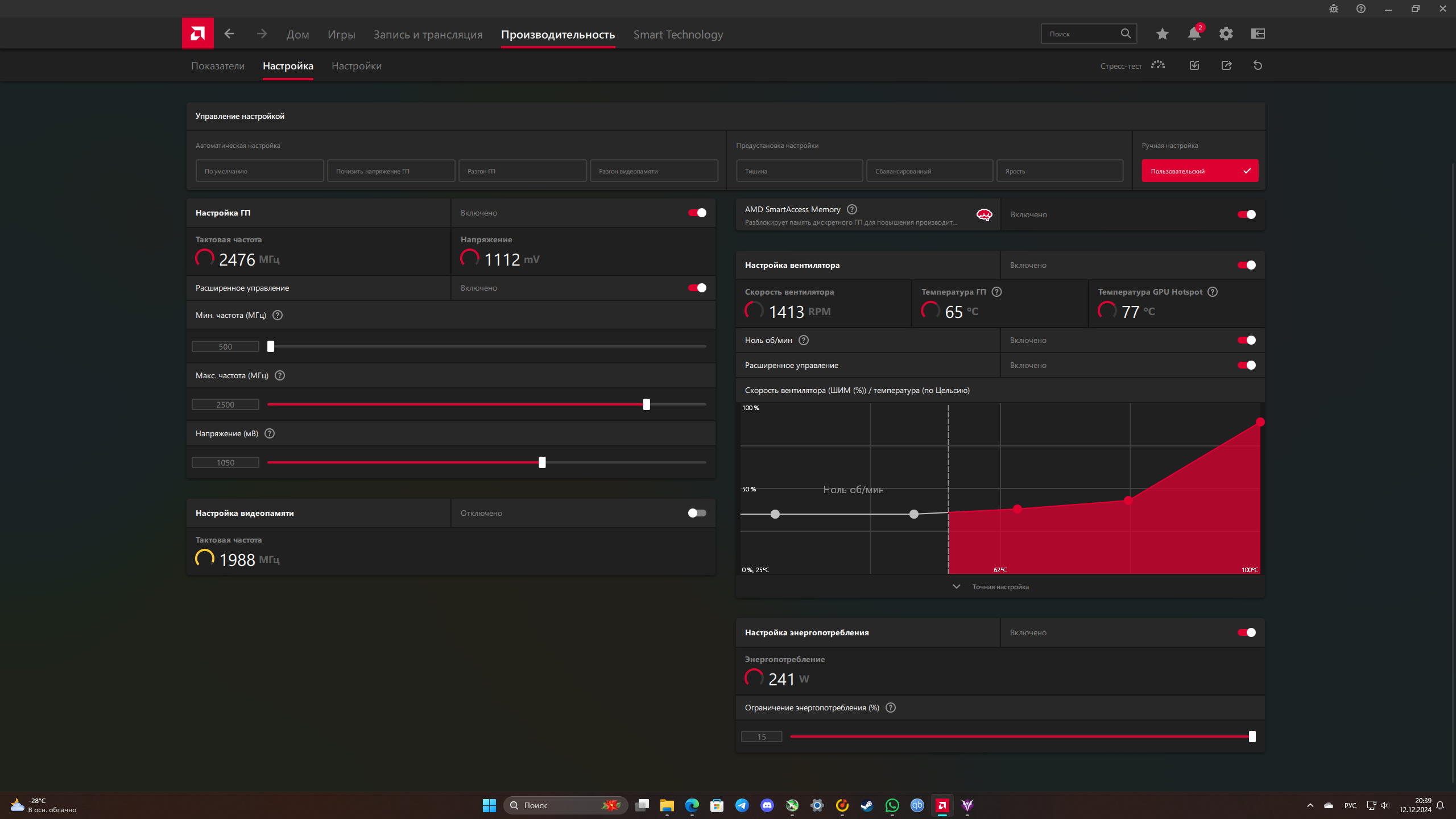1456x819 pixels.
Task: Click reset tuning icon in subheader
Action: pyautogui.click(x=1258, y=65)
